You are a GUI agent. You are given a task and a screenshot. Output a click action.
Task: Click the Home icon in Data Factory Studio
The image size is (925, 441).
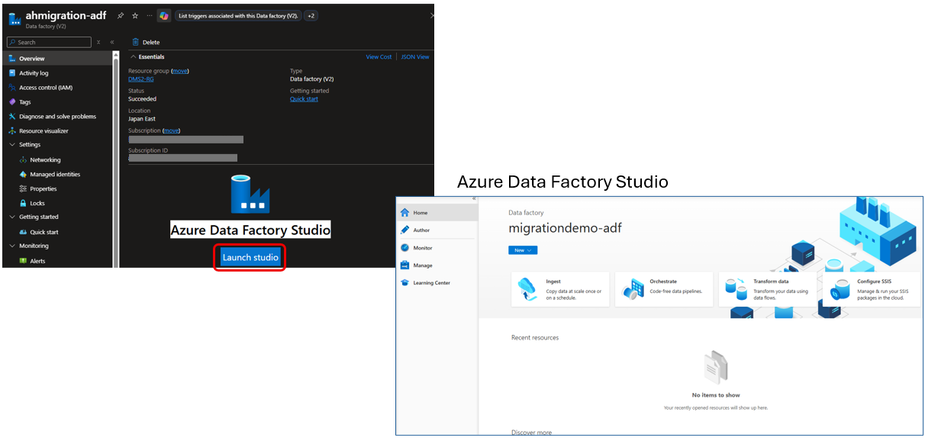click(x=405, y=212)
